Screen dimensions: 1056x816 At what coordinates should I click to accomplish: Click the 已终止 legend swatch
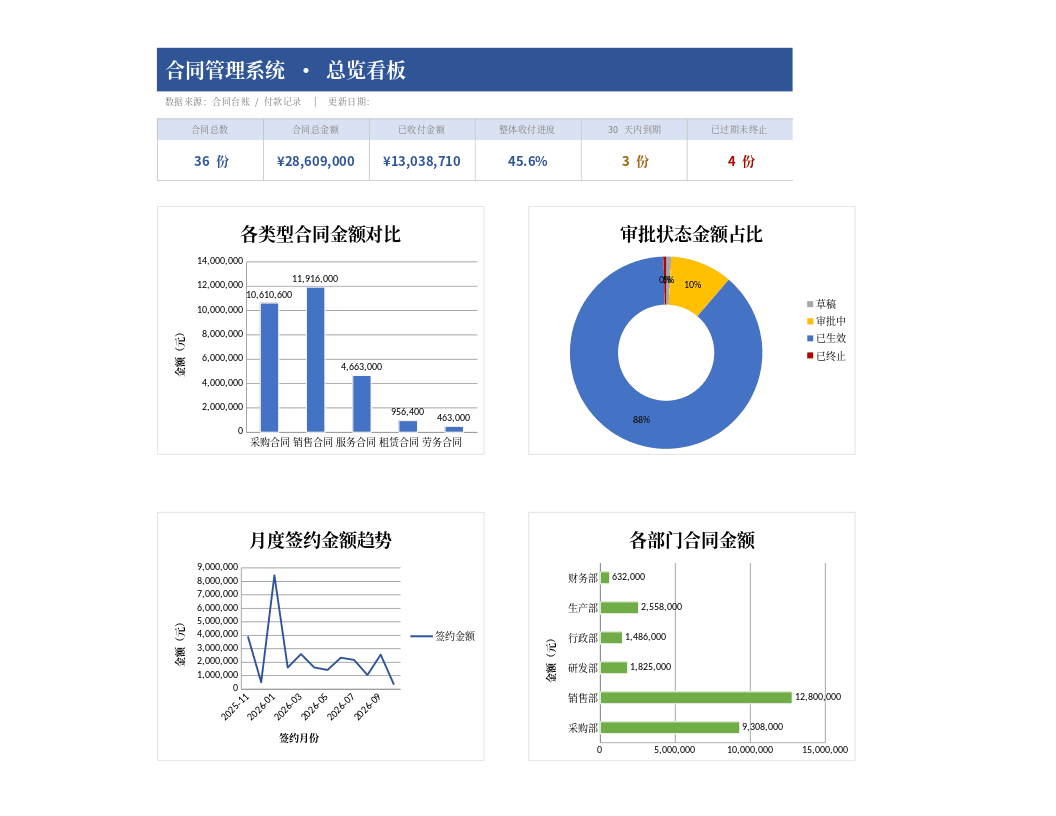pos(810,355)
